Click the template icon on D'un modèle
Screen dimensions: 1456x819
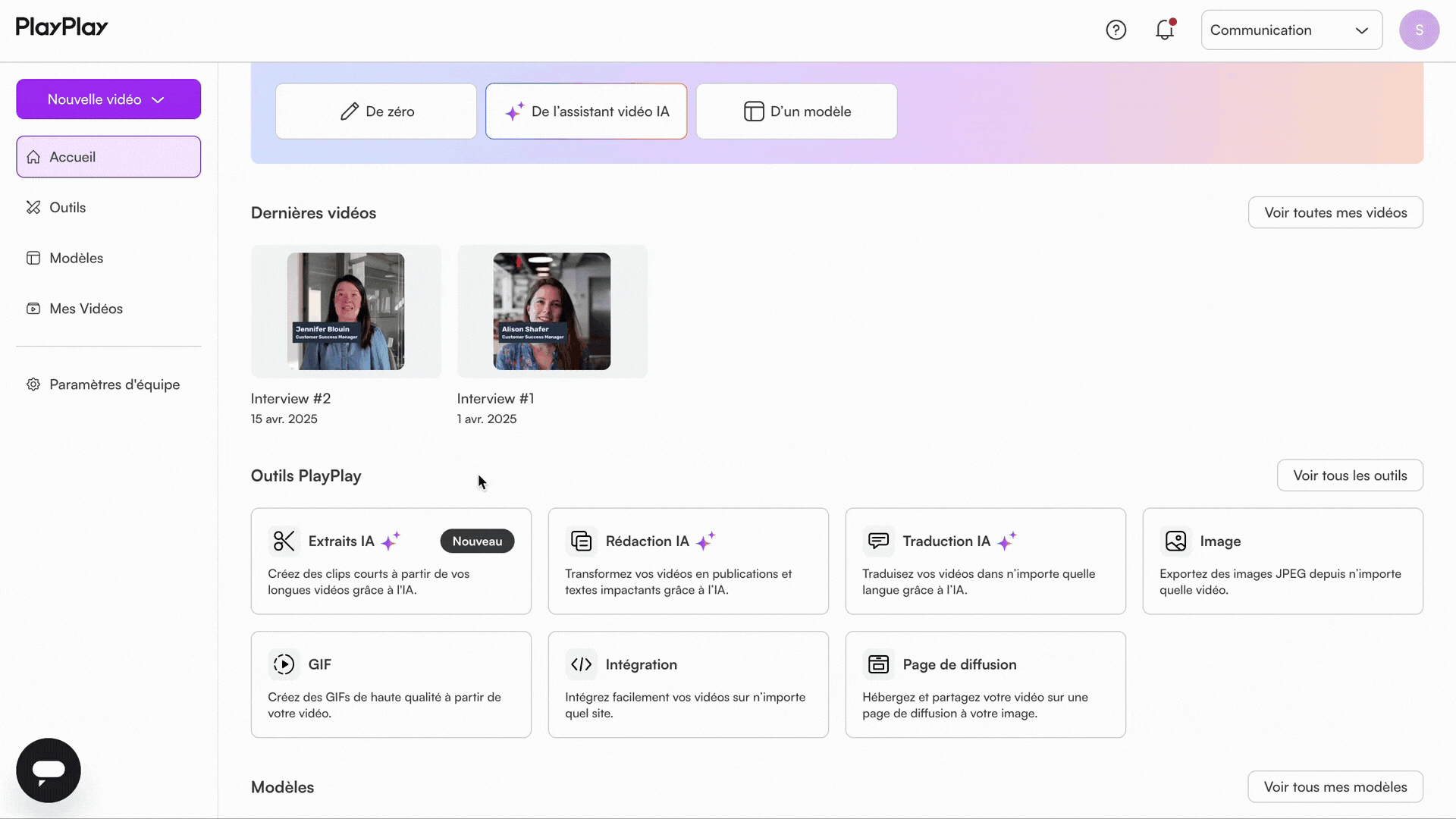(754, 111)
